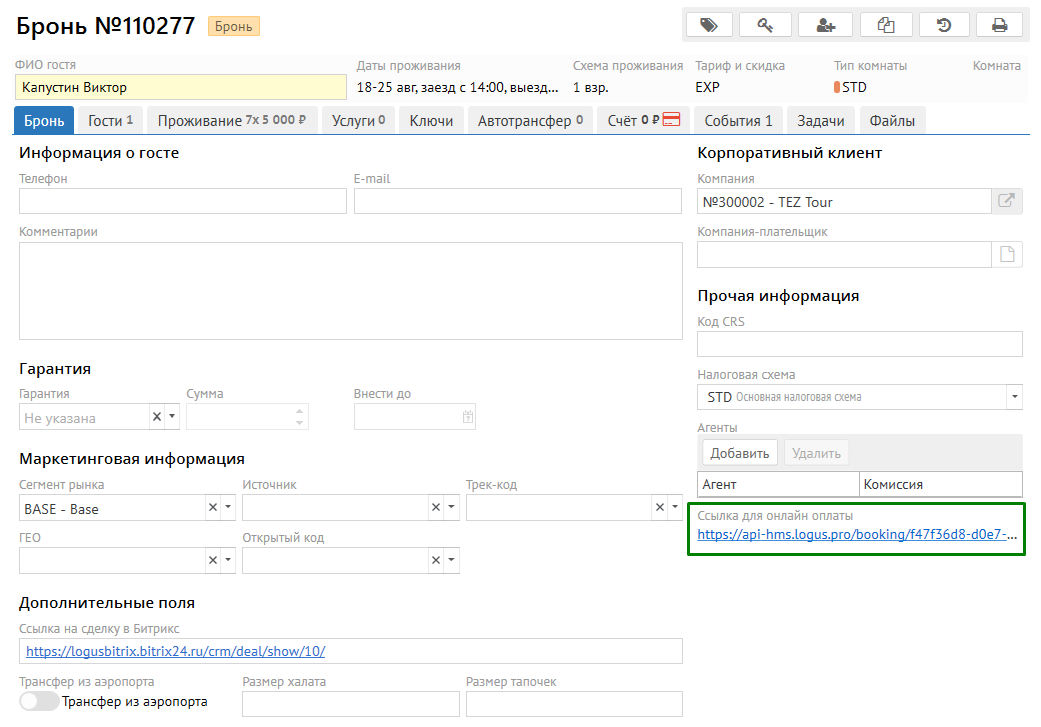
Task: Click the Добавить agent button
Action: point(740,453)
